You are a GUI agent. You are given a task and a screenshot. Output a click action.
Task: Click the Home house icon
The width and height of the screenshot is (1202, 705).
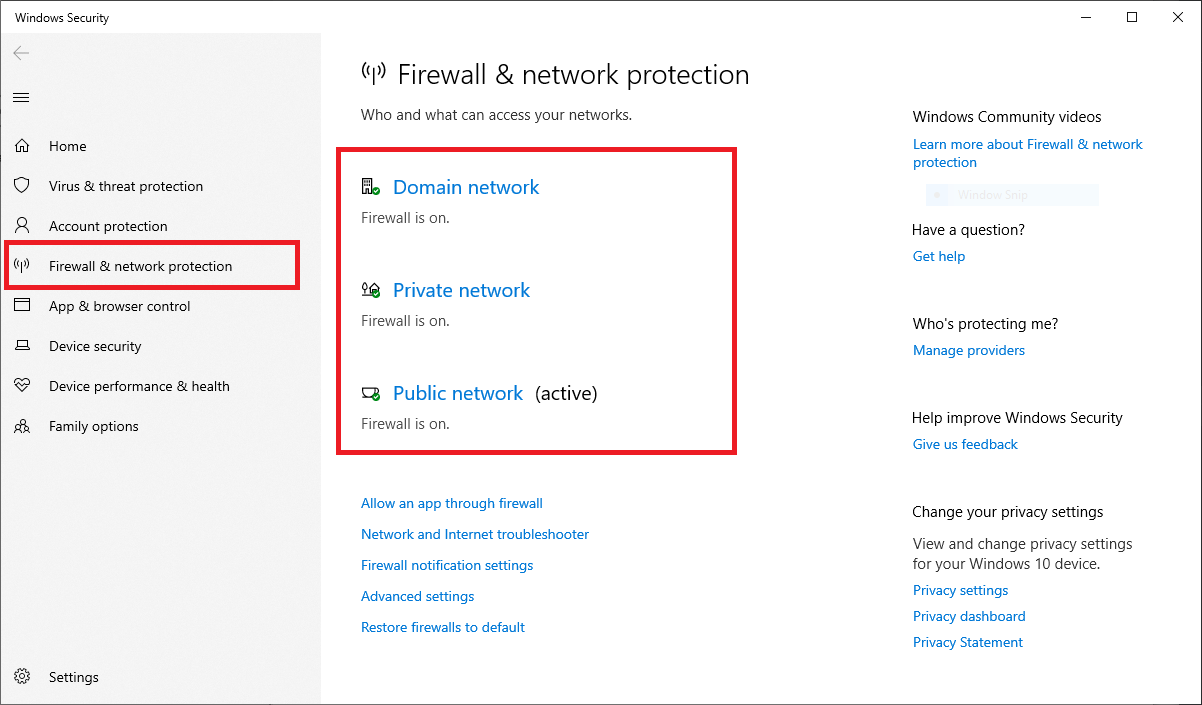tap(22, 146)
